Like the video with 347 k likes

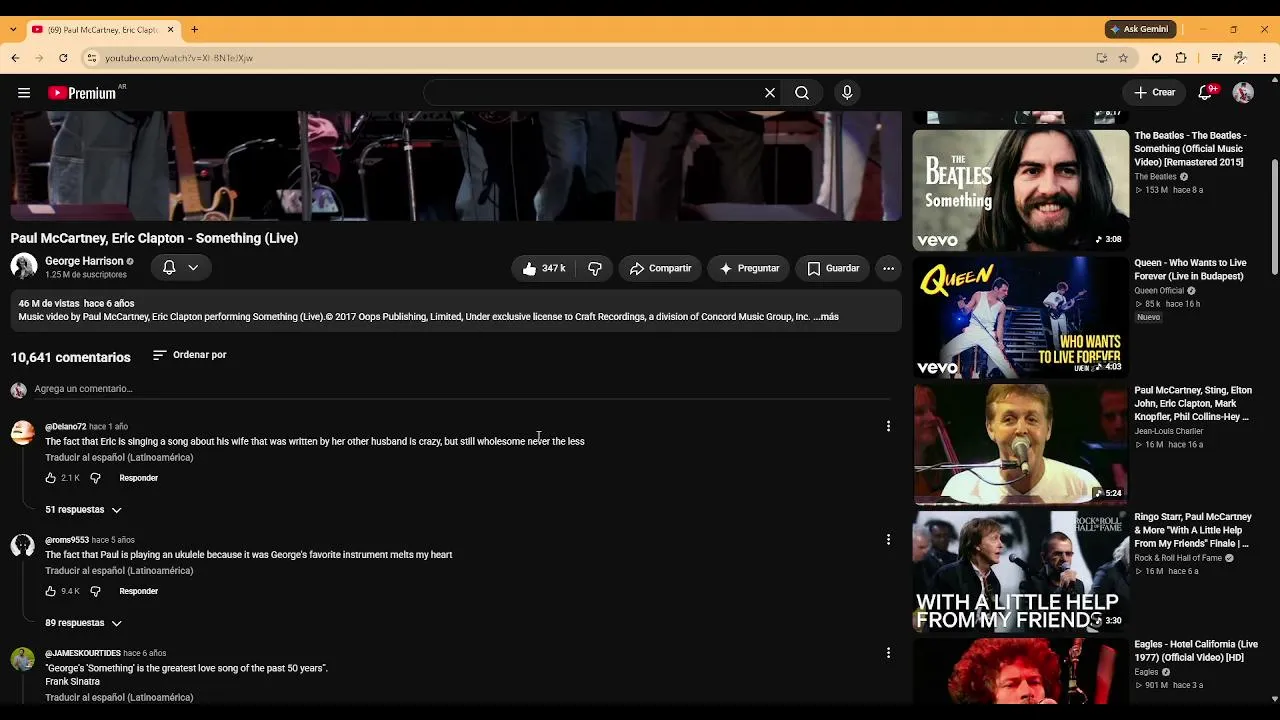544,268
